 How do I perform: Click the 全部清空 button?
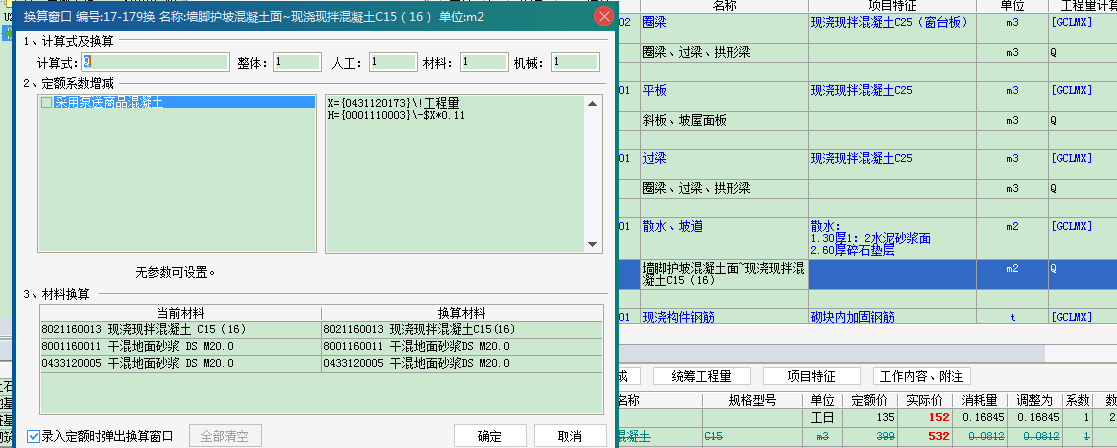(x=226, y=436)
